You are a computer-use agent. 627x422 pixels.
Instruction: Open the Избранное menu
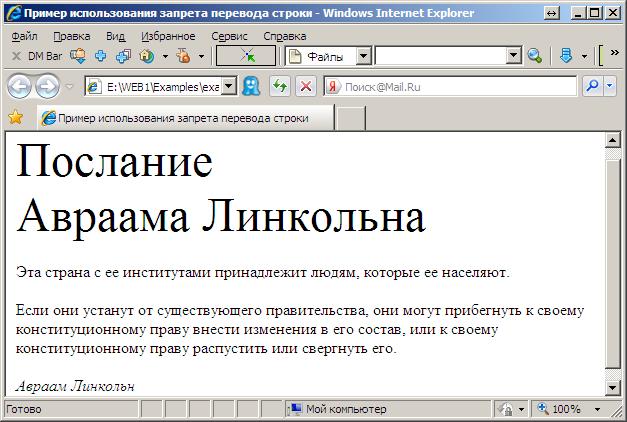click(x=168, y=36)
